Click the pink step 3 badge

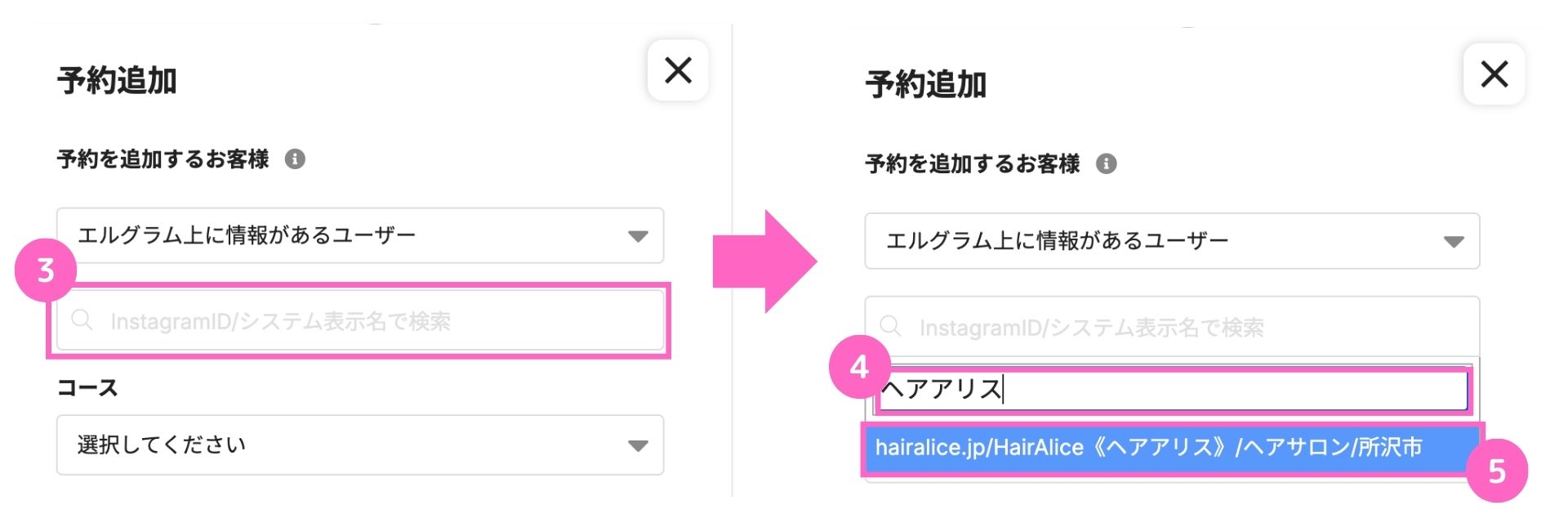(46, 270)
